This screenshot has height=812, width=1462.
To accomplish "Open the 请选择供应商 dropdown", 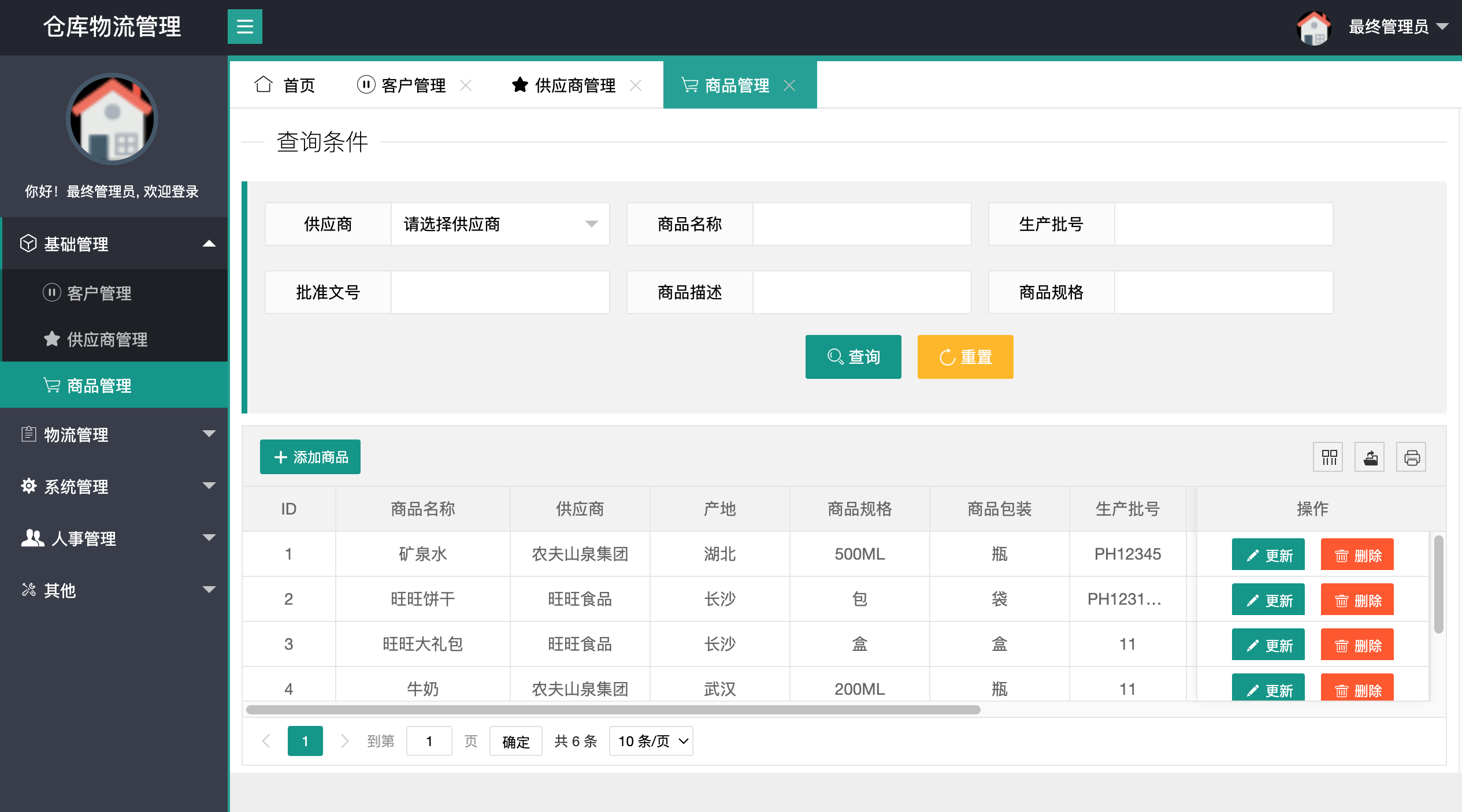I will coord(500,224).
